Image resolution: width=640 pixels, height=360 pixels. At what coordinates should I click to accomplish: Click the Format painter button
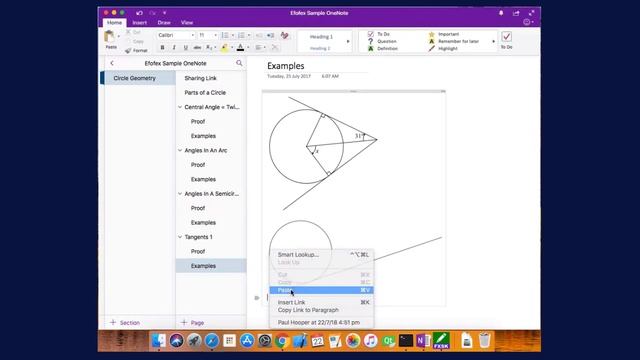point(136,51)
